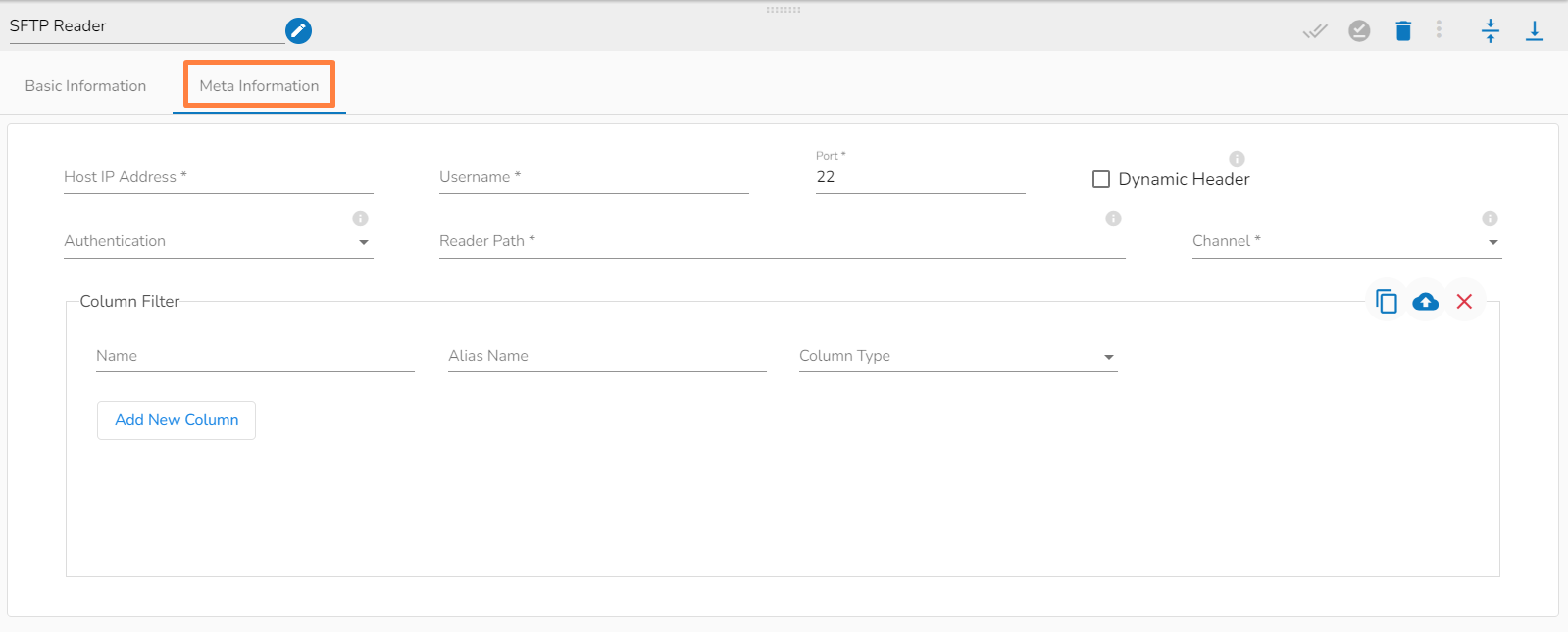The width and height of the screenshot is (1568, 632).
Task: Open the three-dot more options menu
Action: [x=1439, y=30]
